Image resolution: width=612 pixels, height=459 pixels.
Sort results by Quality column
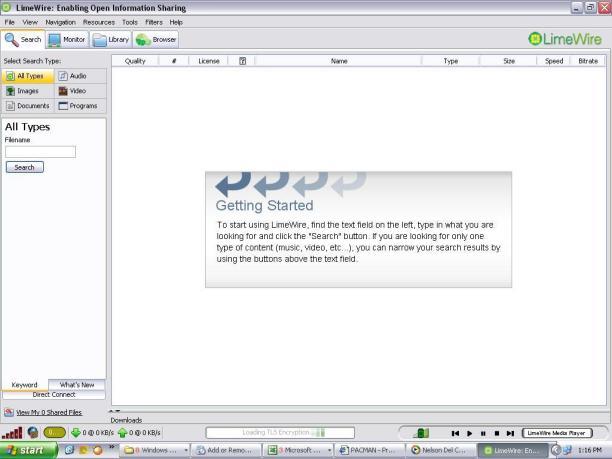(x=135, y=61)
